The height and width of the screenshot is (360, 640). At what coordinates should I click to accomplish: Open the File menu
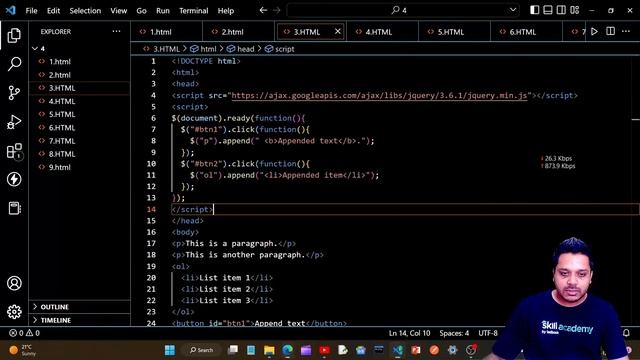point(31,11)
